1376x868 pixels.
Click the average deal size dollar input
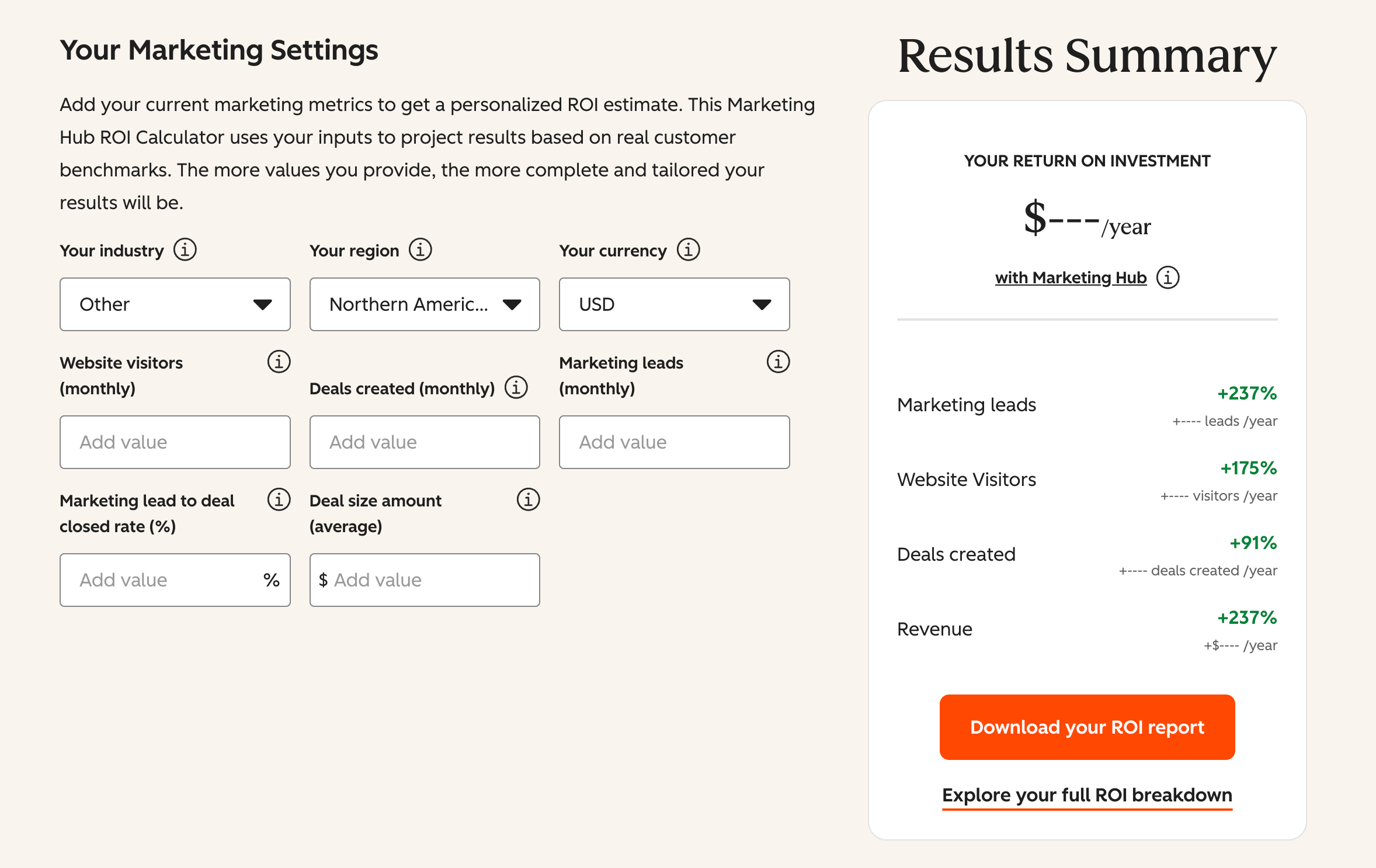click(425, 579)
